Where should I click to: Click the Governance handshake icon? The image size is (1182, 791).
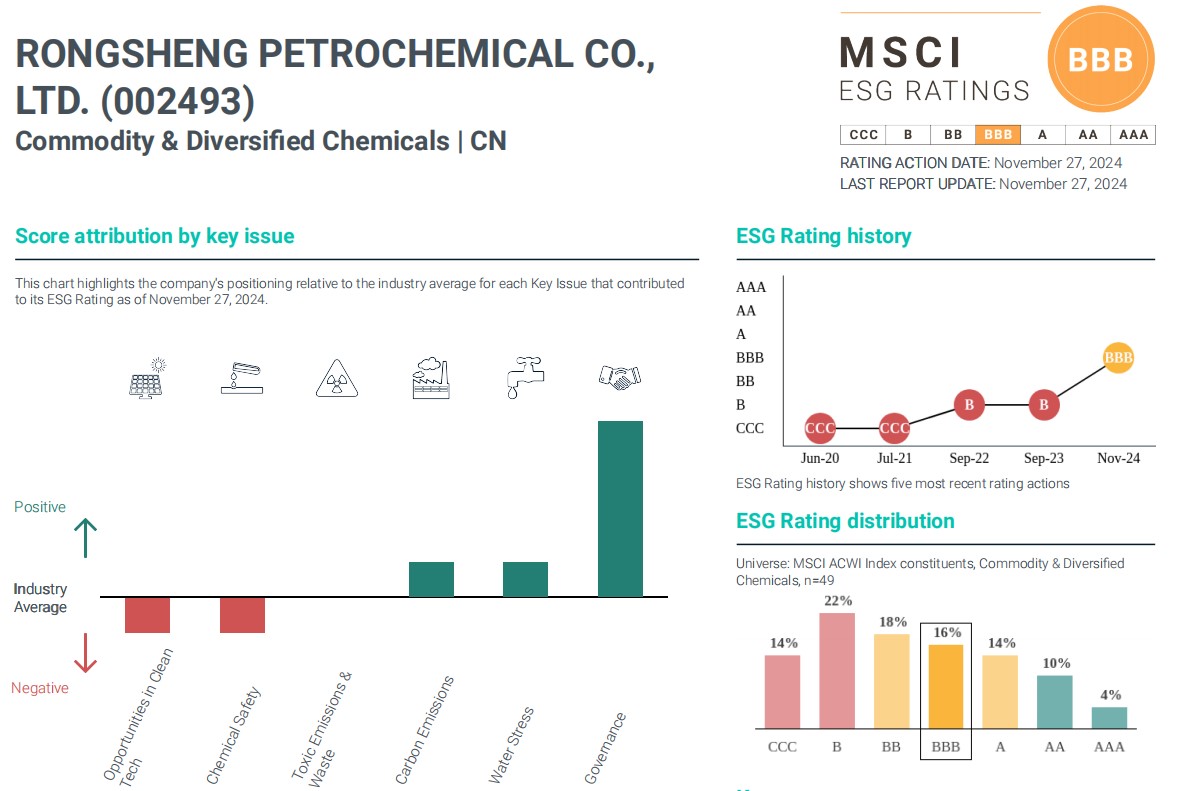pos(619,377)
